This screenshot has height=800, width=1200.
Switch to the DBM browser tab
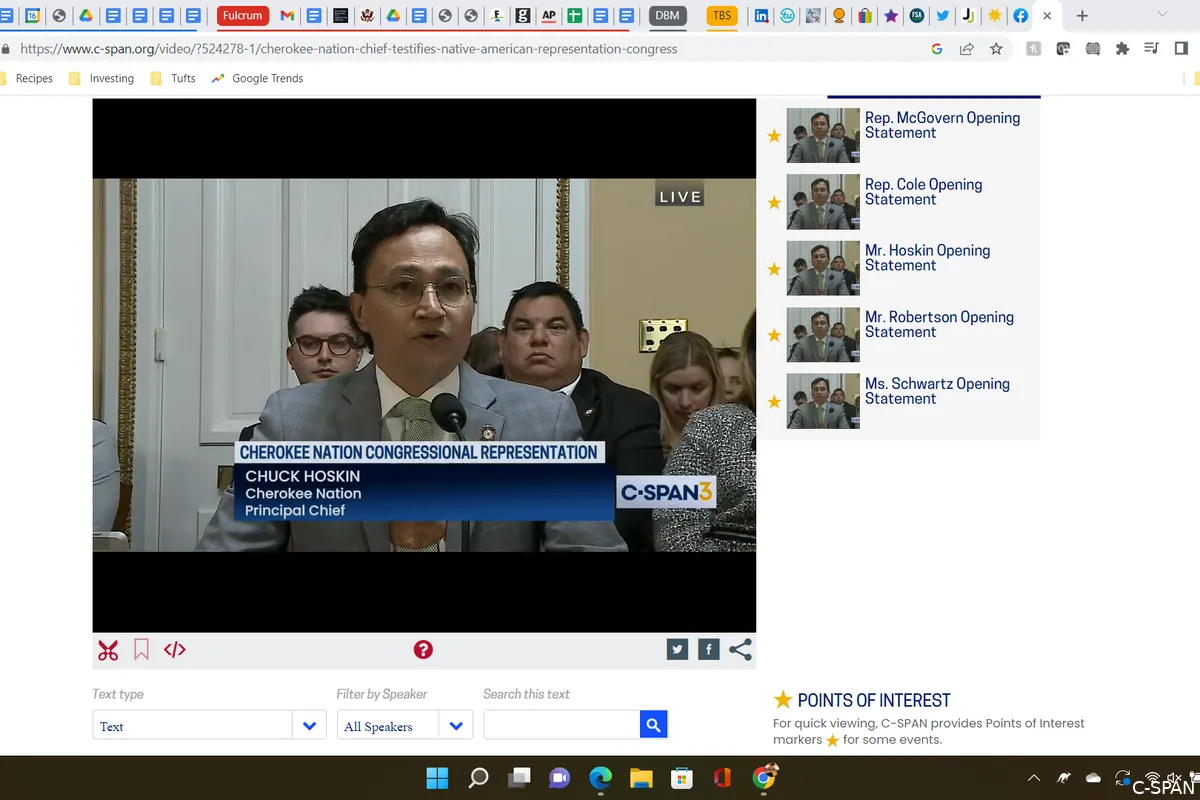point(667,15)
